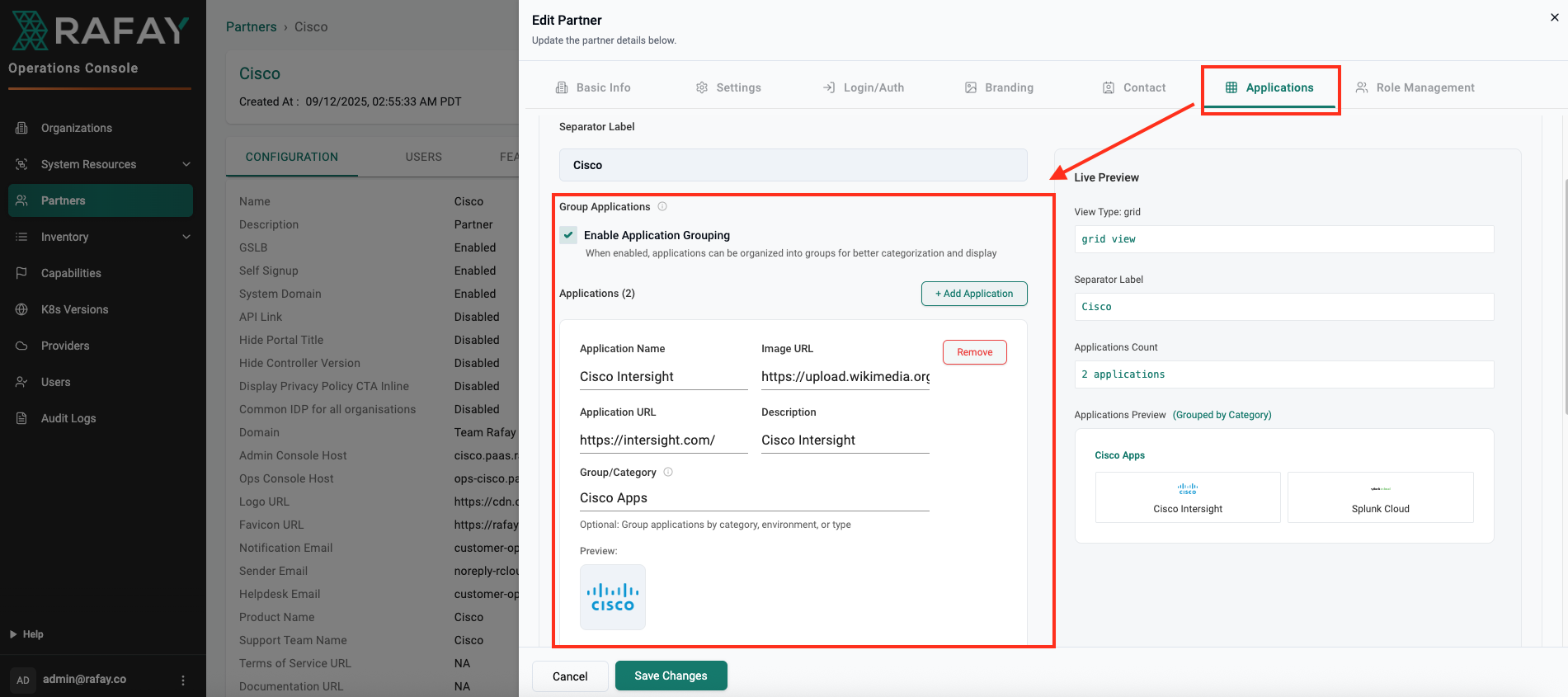The image size is (1568, 697).
Task: Expand the System Resources menu
Action: pos(186,164)
